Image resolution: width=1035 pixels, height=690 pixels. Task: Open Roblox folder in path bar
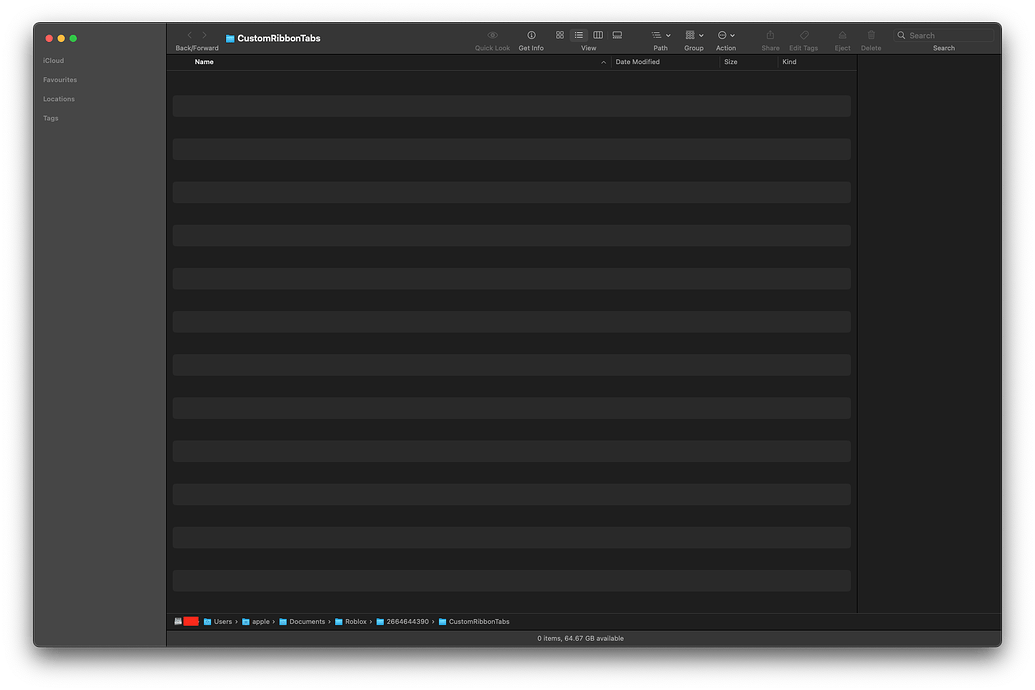pos(351,621)
